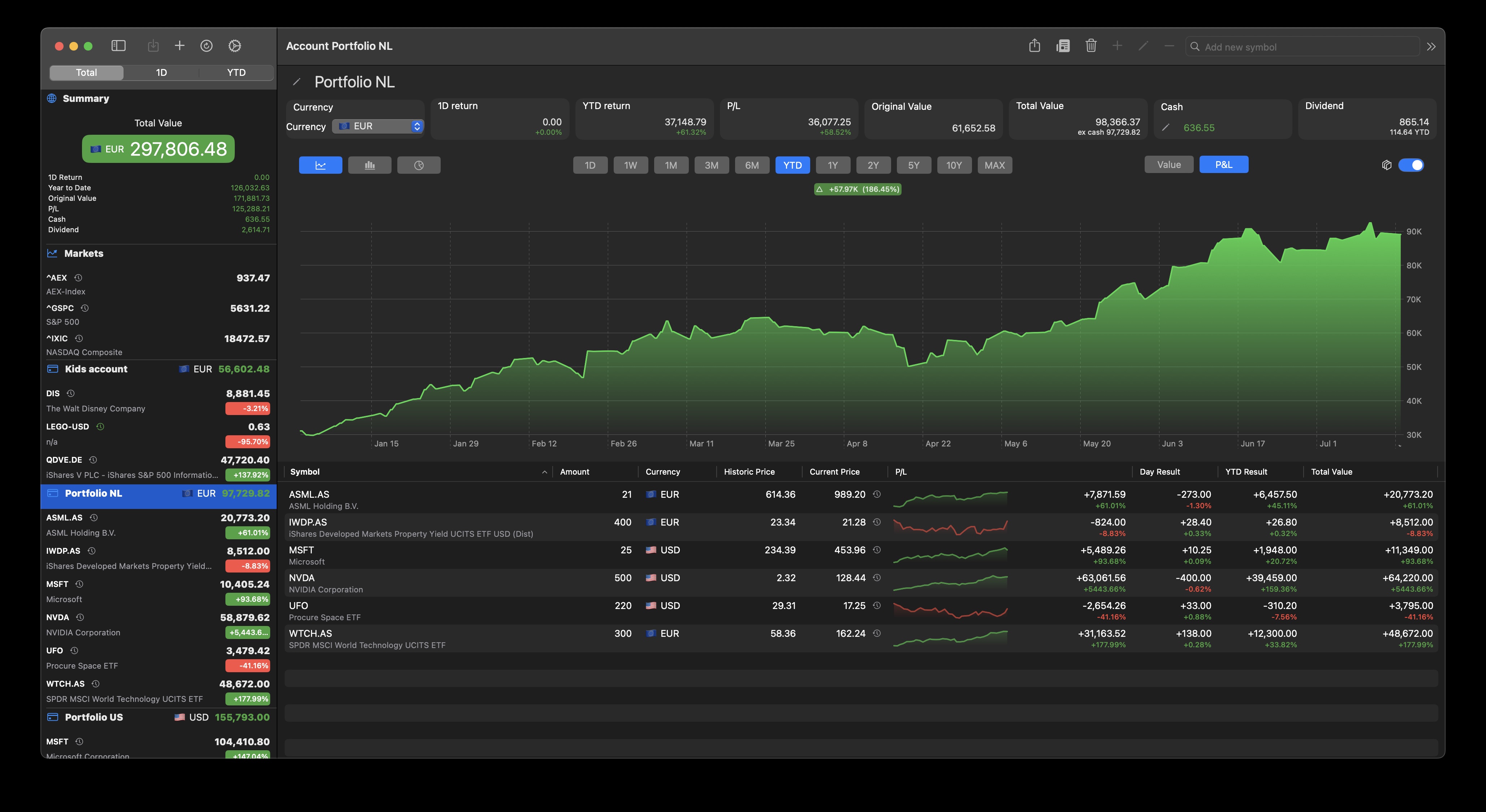Click the pie chart time icon
Image resolution: width=1486 pixels, height=812 pixels.
[419, 165]
